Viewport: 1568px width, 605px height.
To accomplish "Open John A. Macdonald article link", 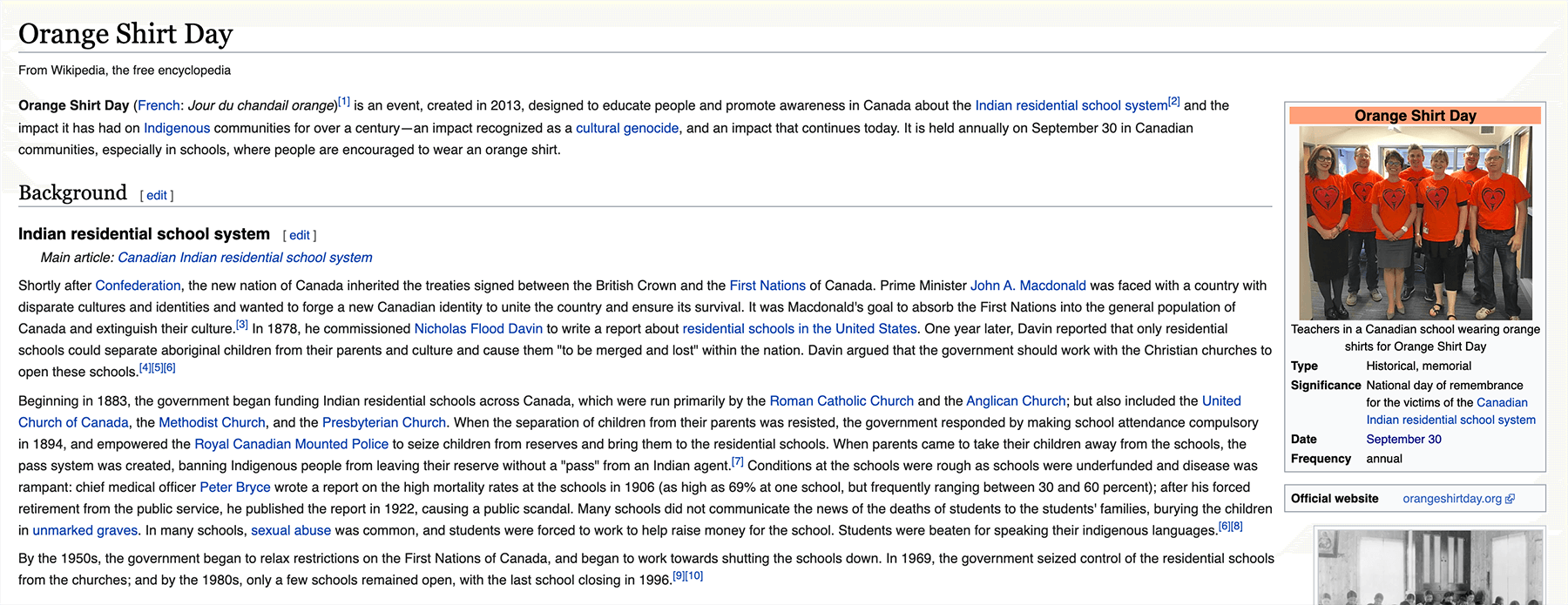I will [x=1028, y=286].
